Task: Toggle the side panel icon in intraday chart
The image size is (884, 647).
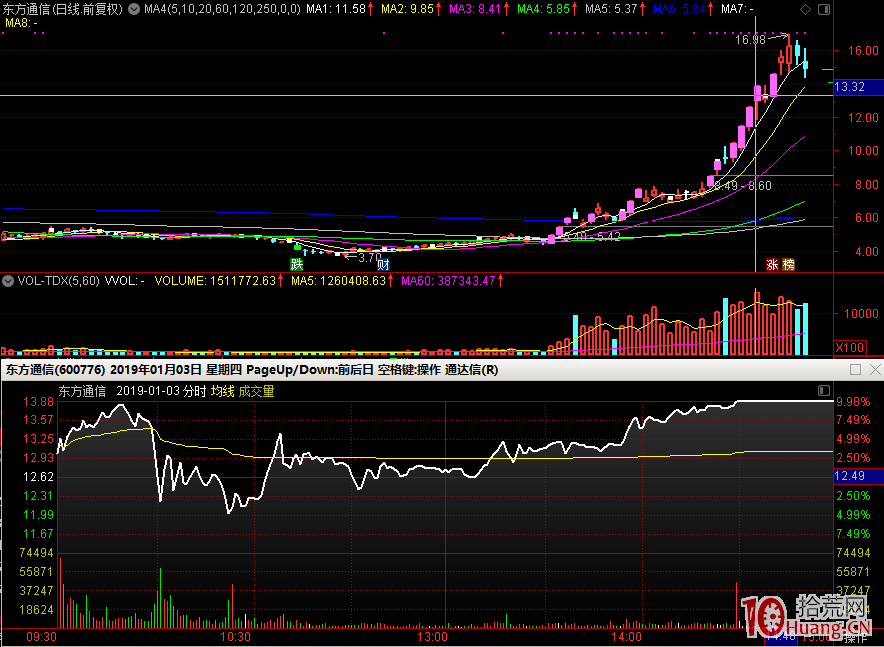Action: coord(823,391)
